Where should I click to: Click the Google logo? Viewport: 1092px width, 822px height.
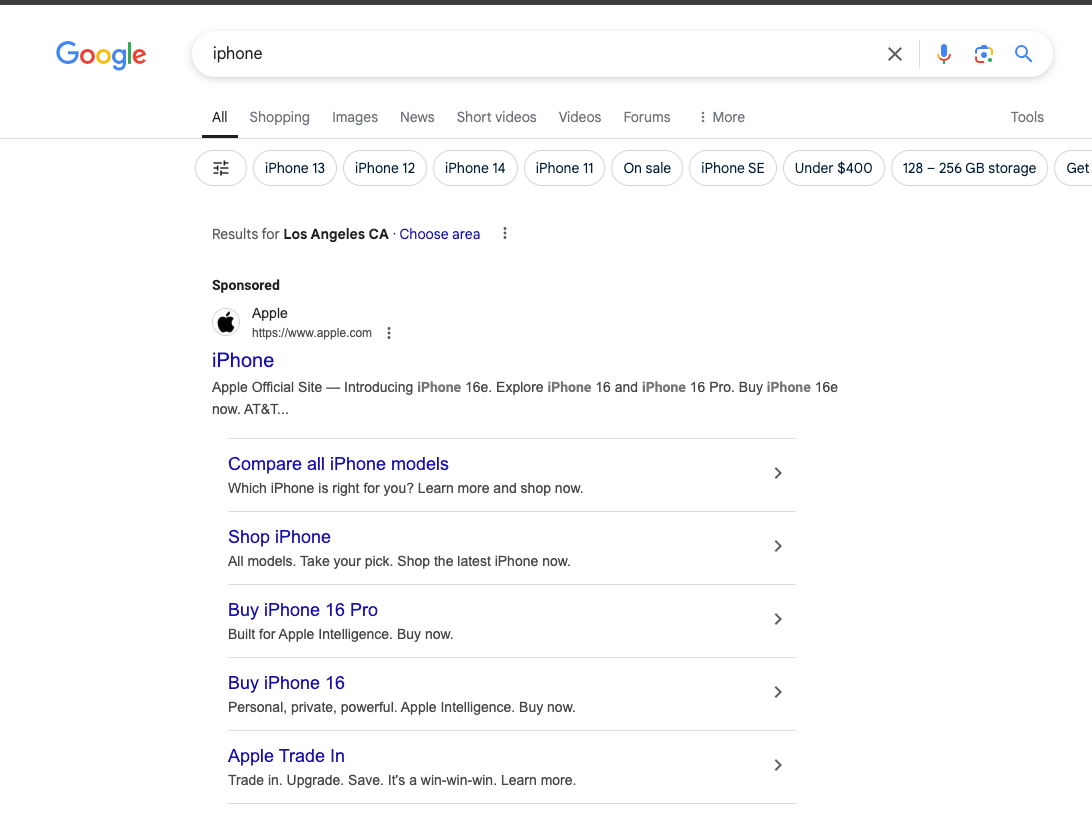101,55
